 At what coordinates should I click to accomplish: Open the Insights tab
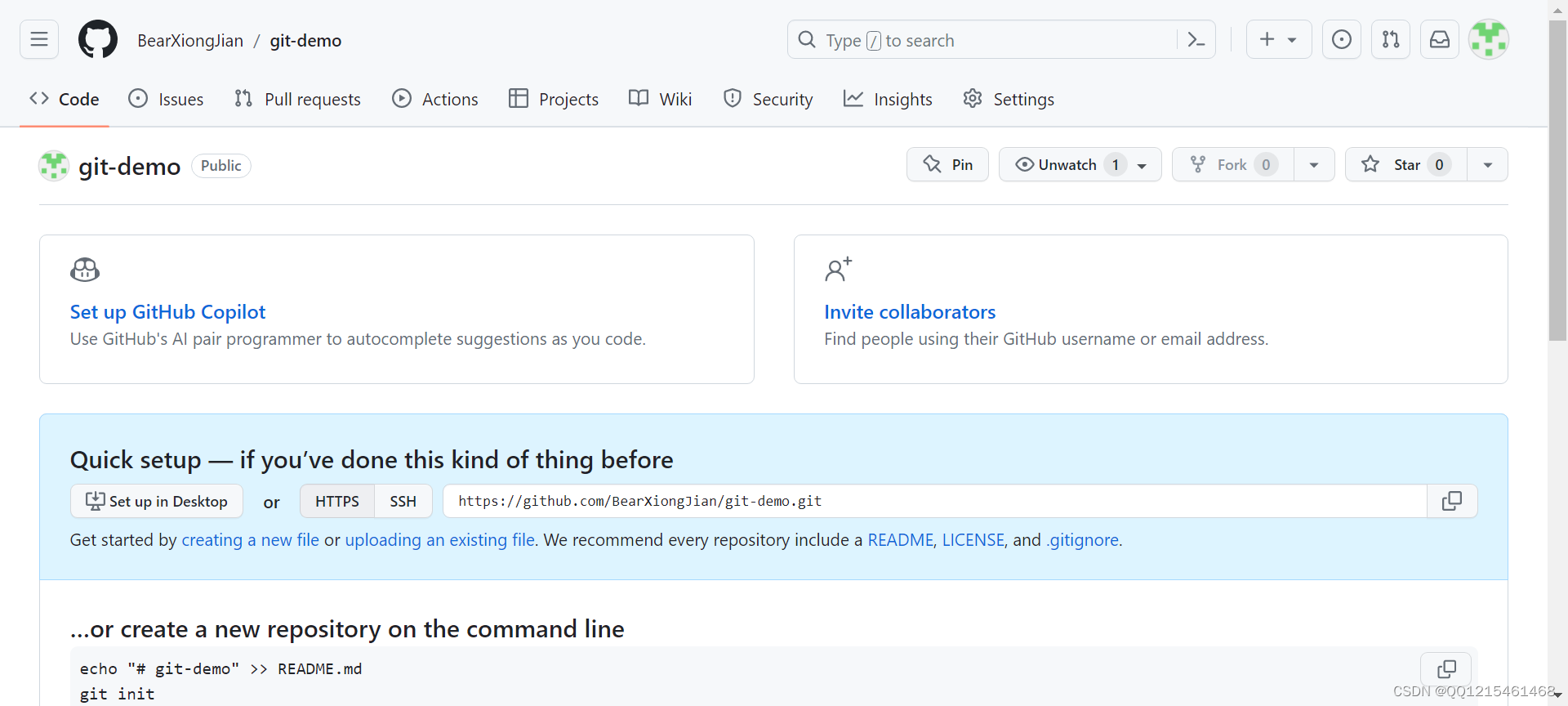click(x=888, y=99)
